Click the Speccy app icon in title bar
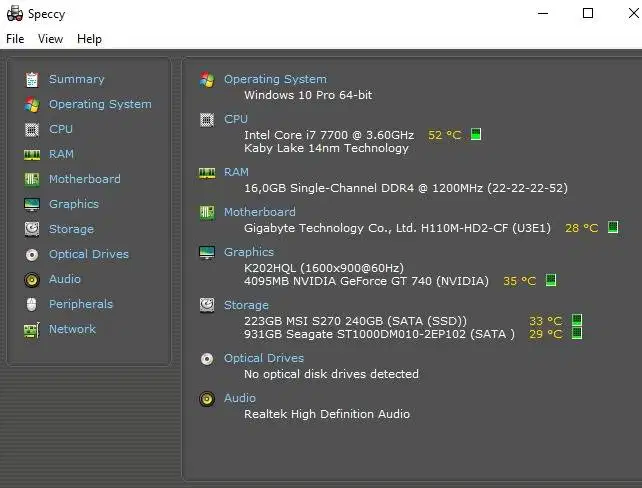 15,14
